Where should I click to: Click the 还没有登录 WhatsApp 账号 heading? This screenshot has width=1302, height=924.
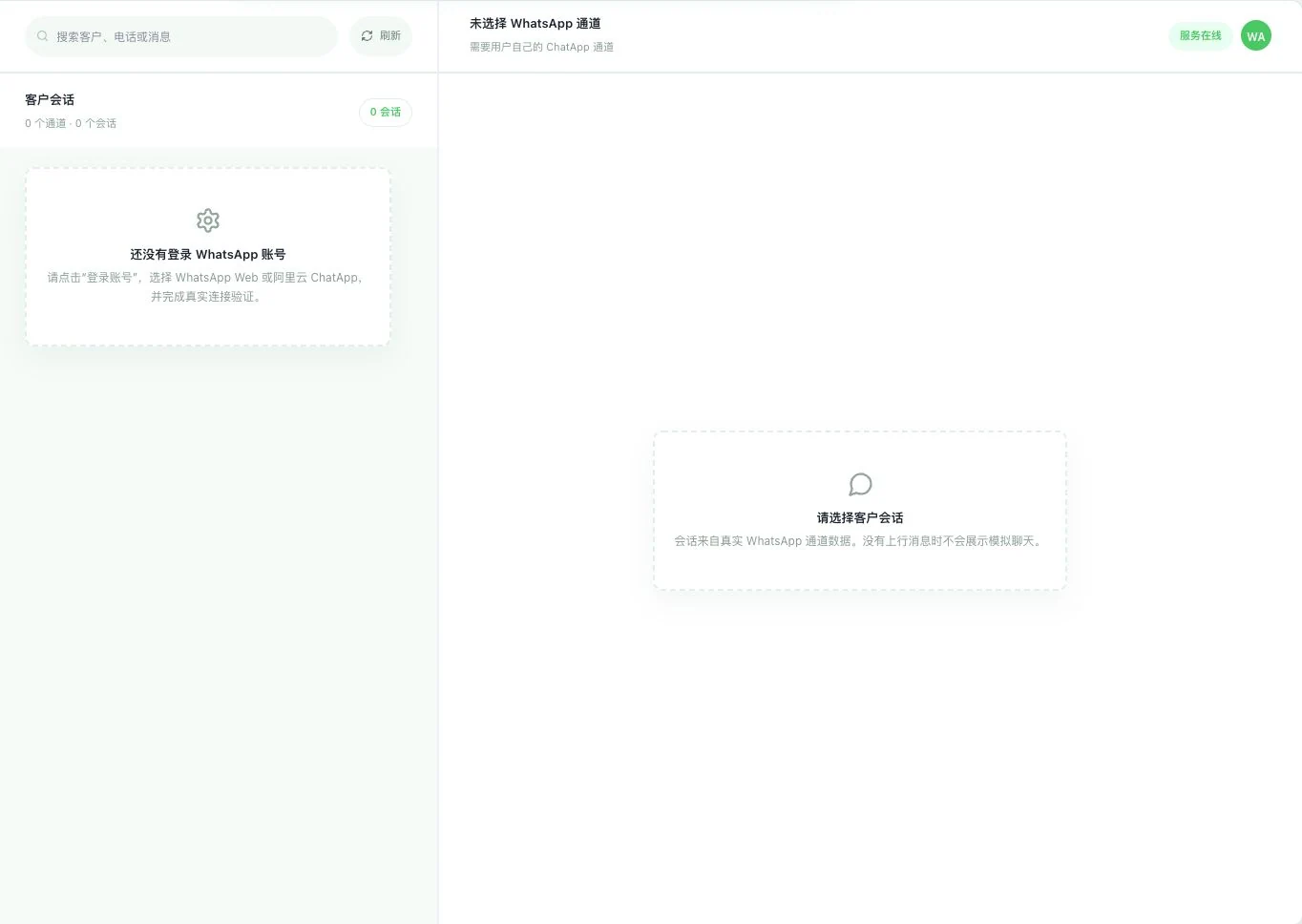208,254
